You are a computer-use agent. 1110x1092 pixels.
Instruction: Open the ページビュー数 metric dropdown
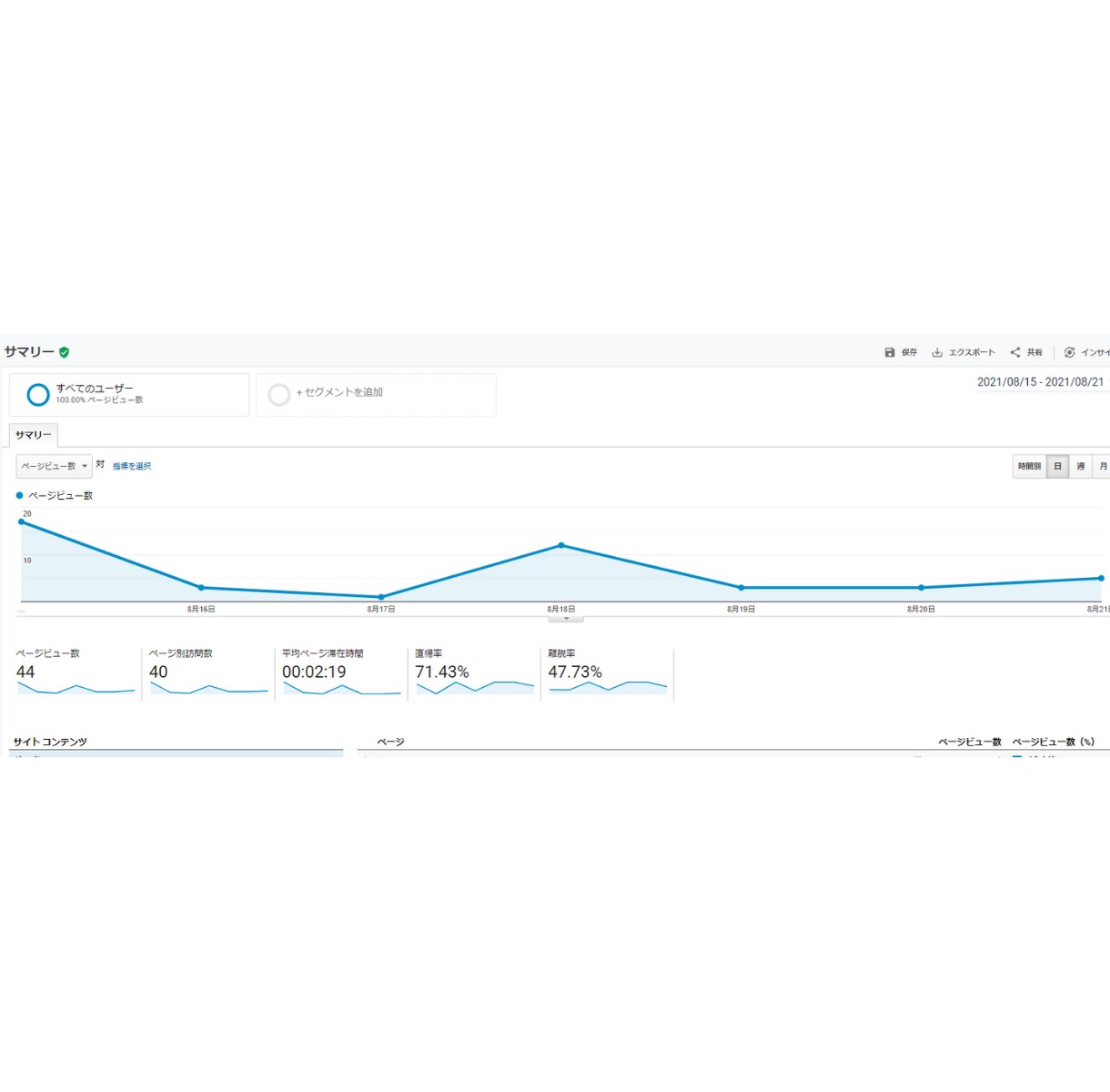tap(55, 466)
